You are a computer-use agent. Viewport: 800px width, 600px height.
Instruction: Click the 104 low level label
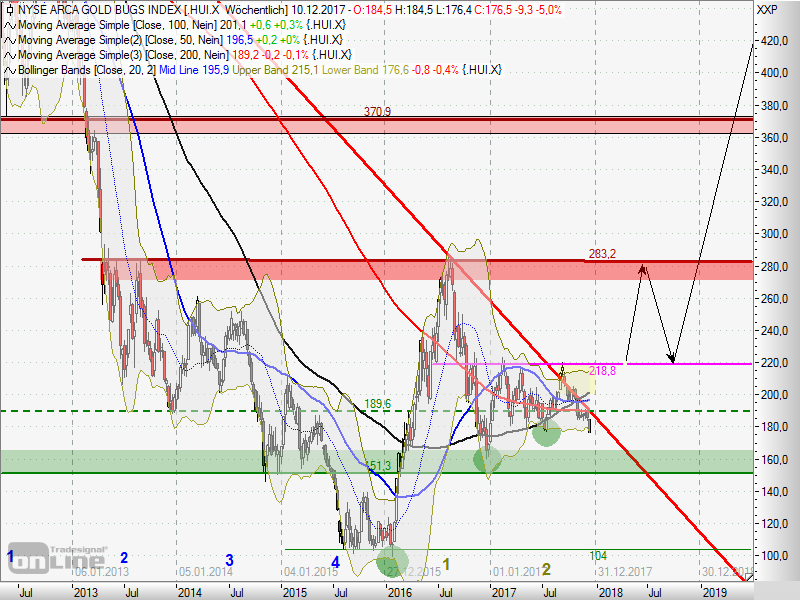click(598, 555)
